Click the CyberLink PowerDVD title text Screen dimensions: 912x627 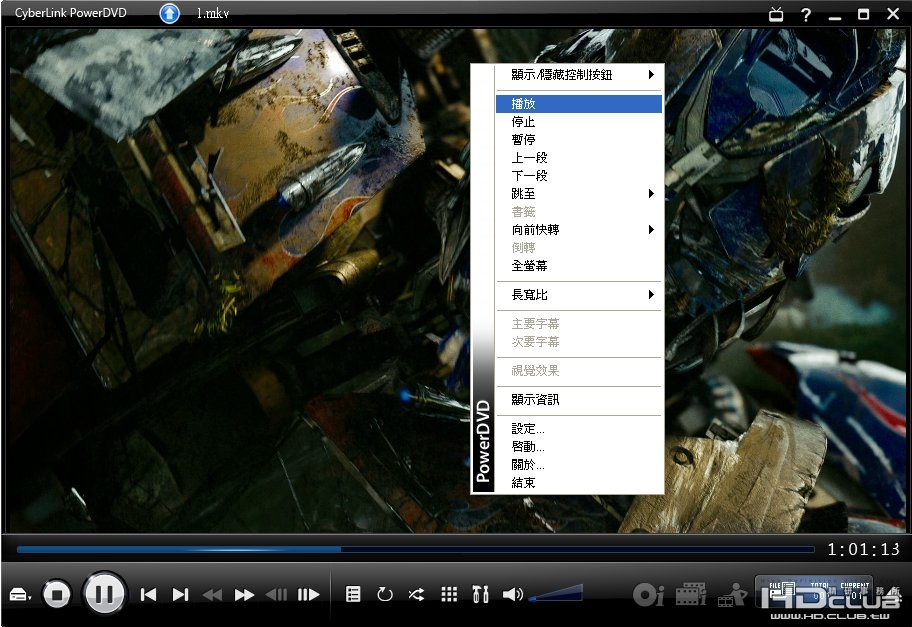pos(70,13)
